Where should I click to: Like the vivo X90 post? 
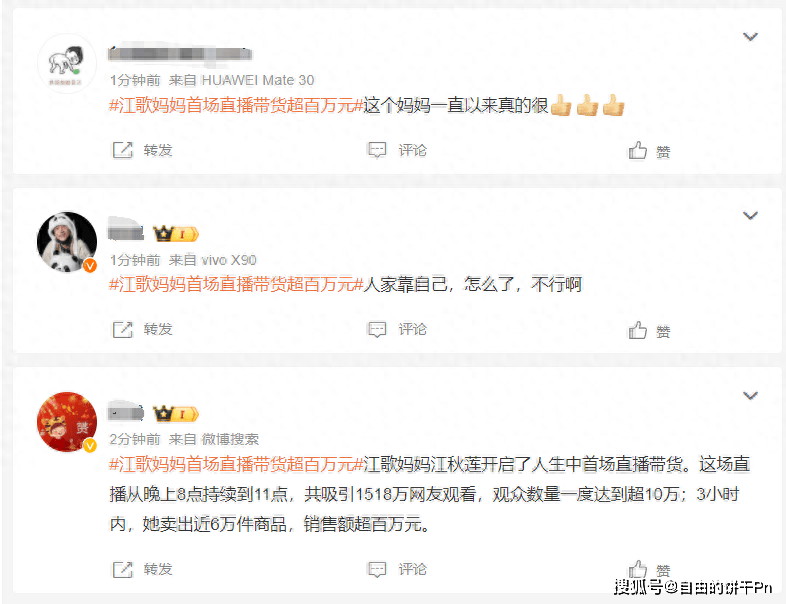pos(638,330)
